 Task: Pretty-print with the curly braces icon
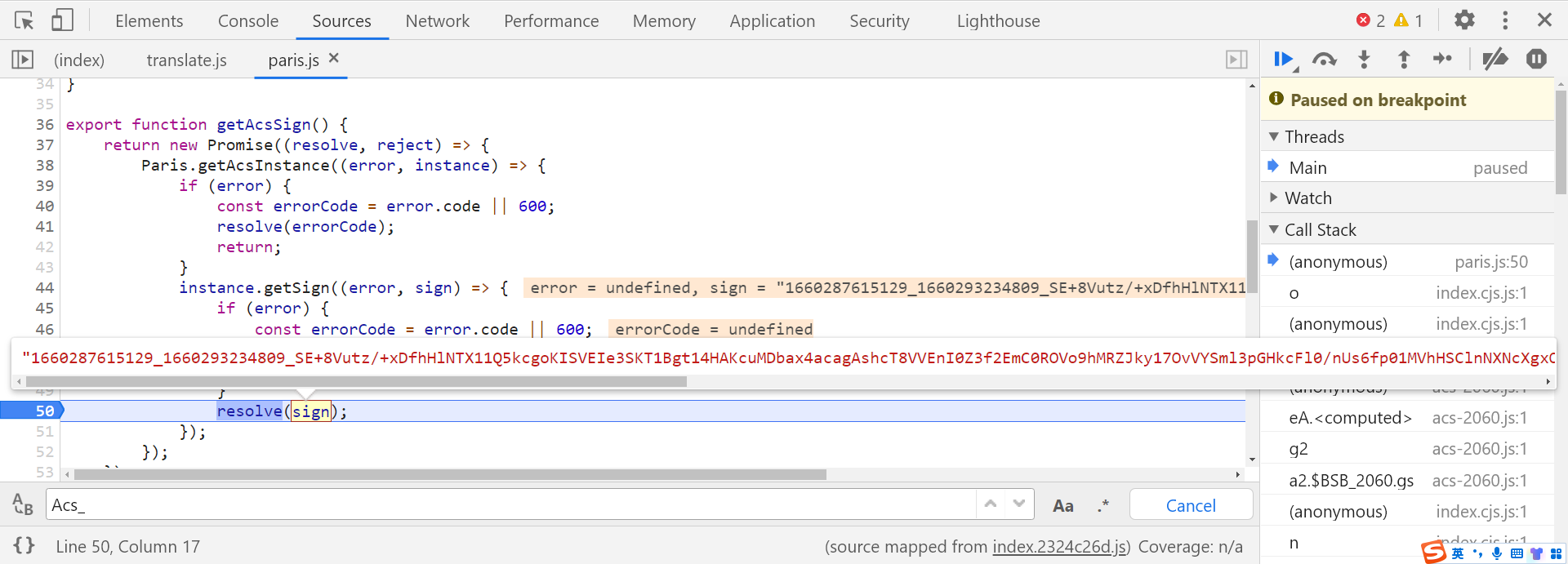24,545
